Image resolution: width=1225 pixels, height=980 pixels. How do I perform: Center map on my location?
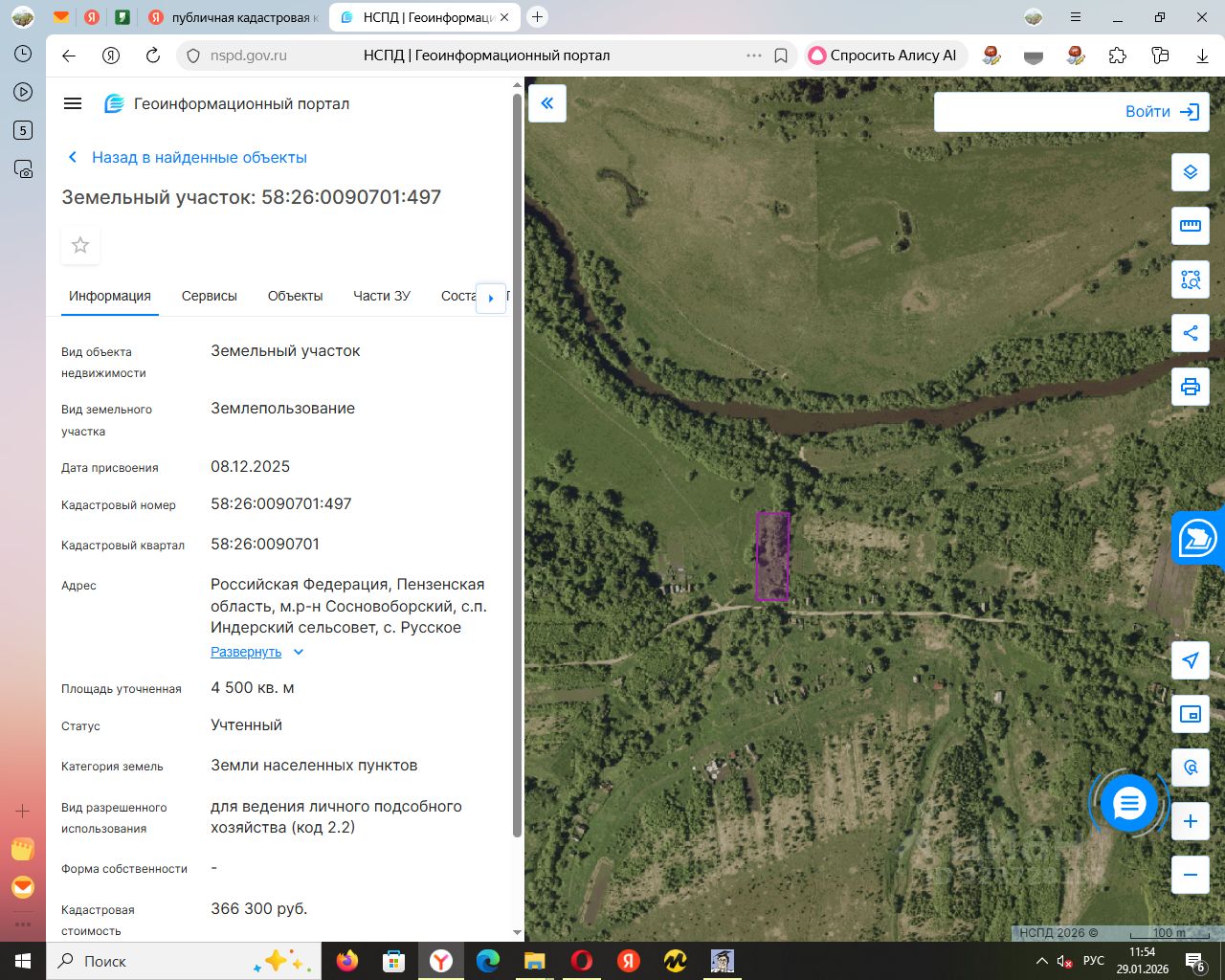tap(1191, 660)
